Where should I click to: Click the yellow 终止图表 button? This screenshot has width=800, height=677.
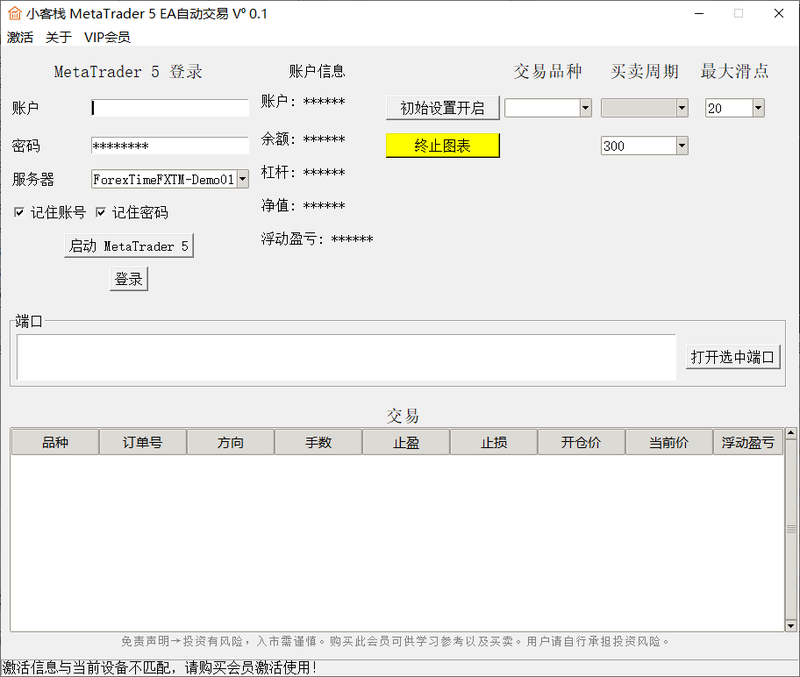click(442, 146)
